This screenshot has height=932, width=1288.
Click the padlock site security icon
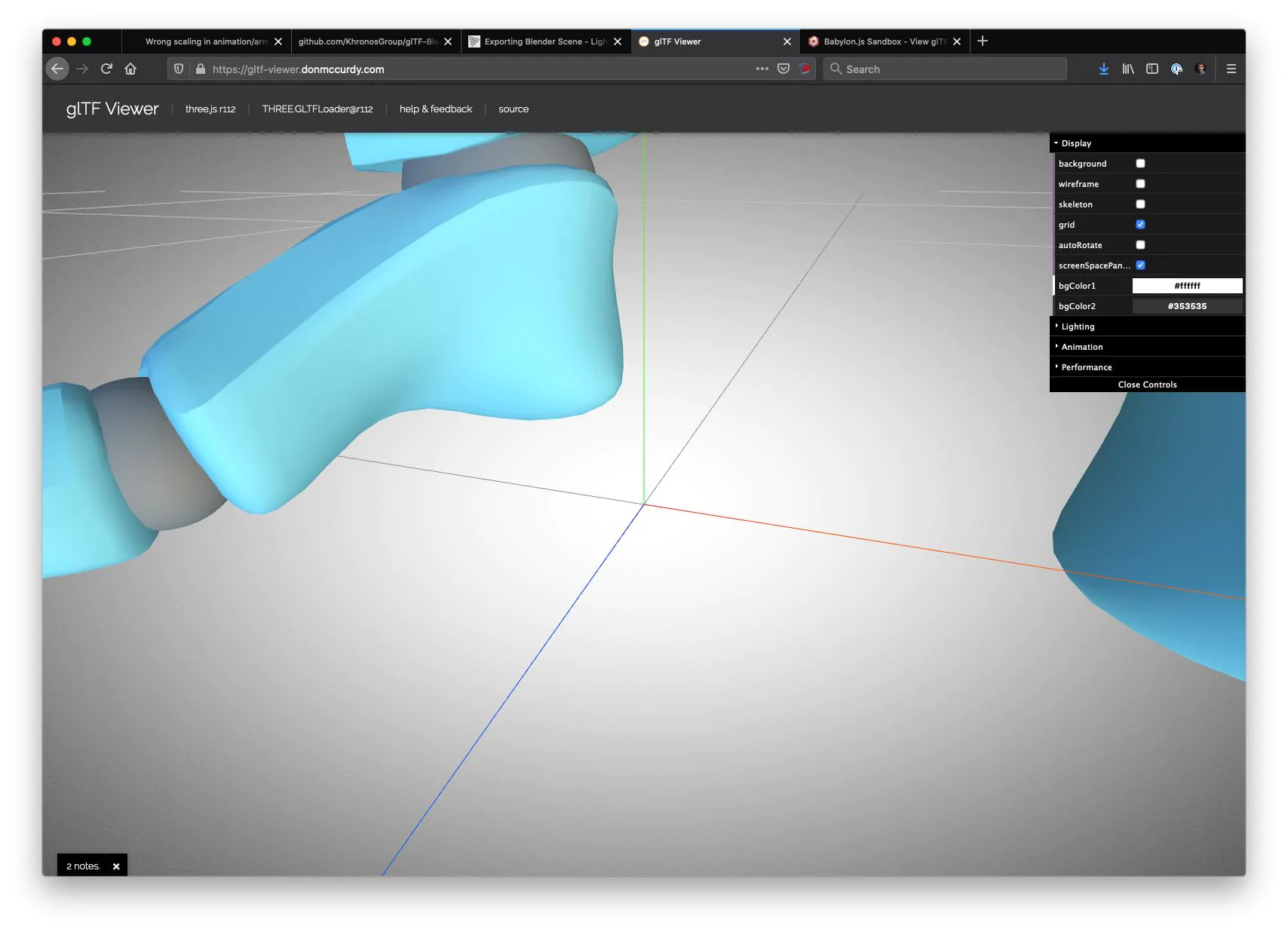click(x=200, y=69)
